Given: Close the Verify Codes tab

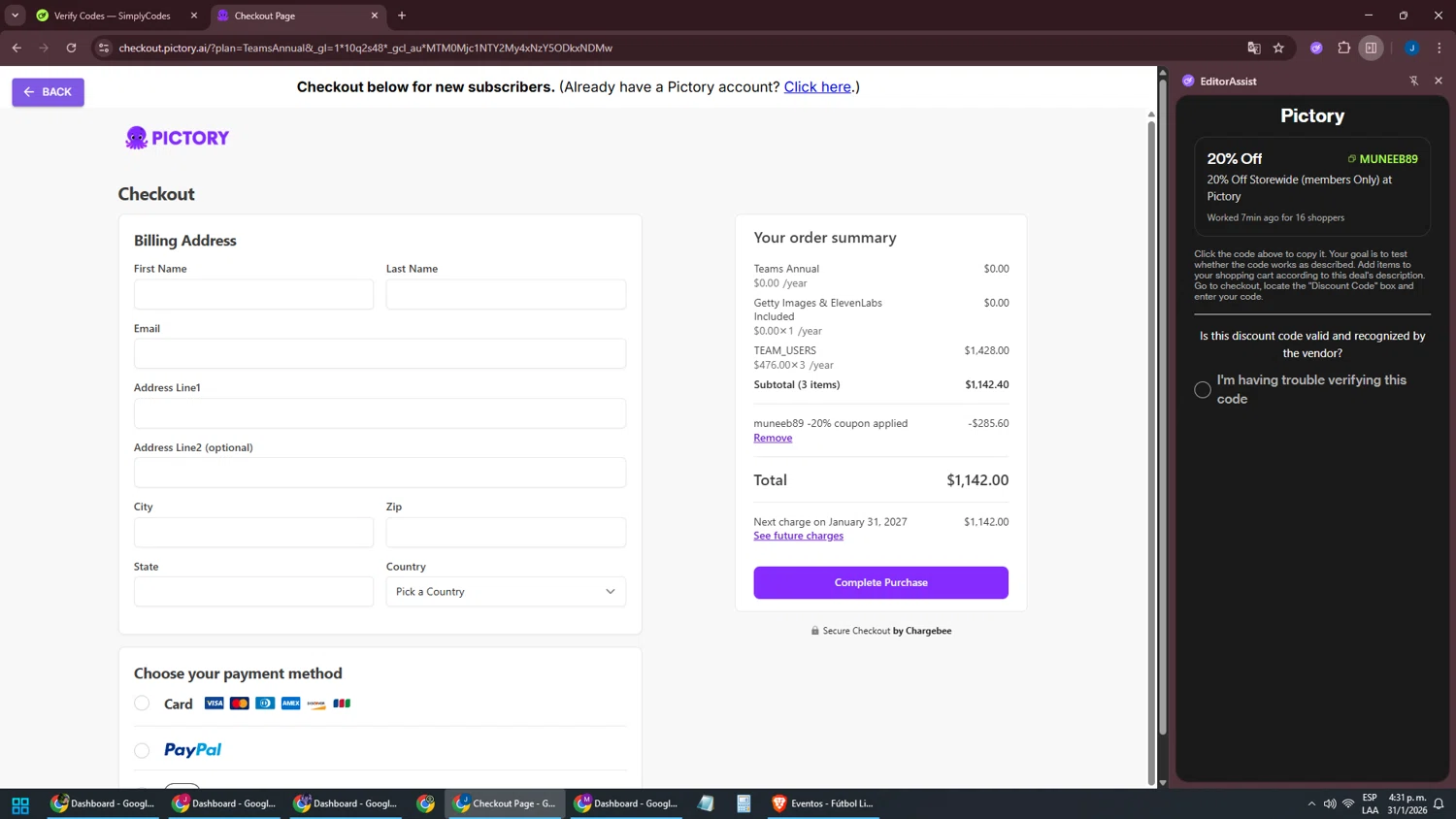Looking at the screenshot, I should (x=194, y=16).
